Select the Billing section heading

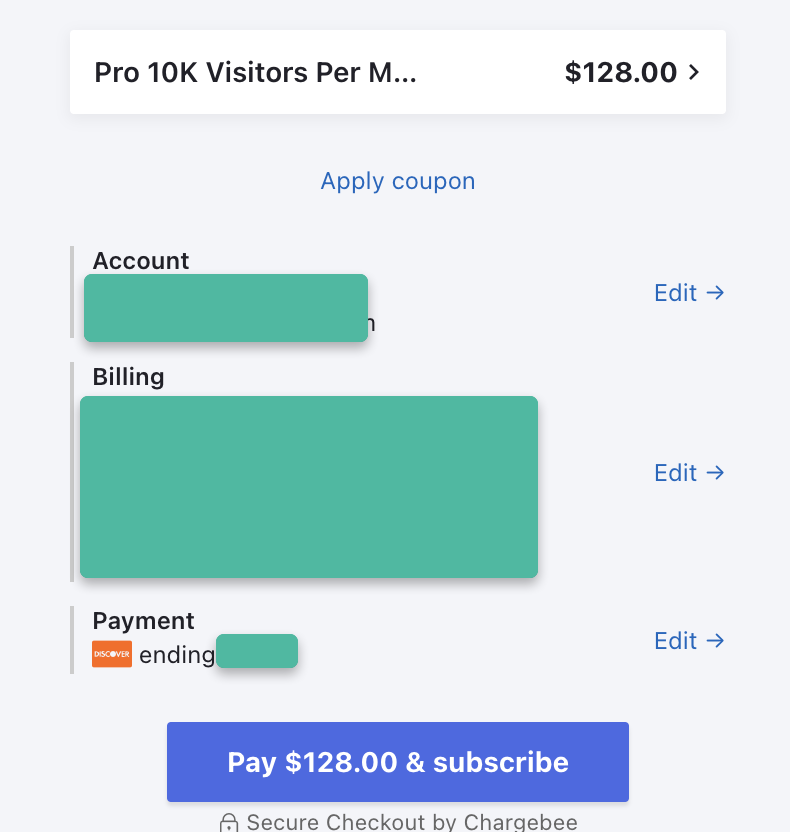[128, 377]
